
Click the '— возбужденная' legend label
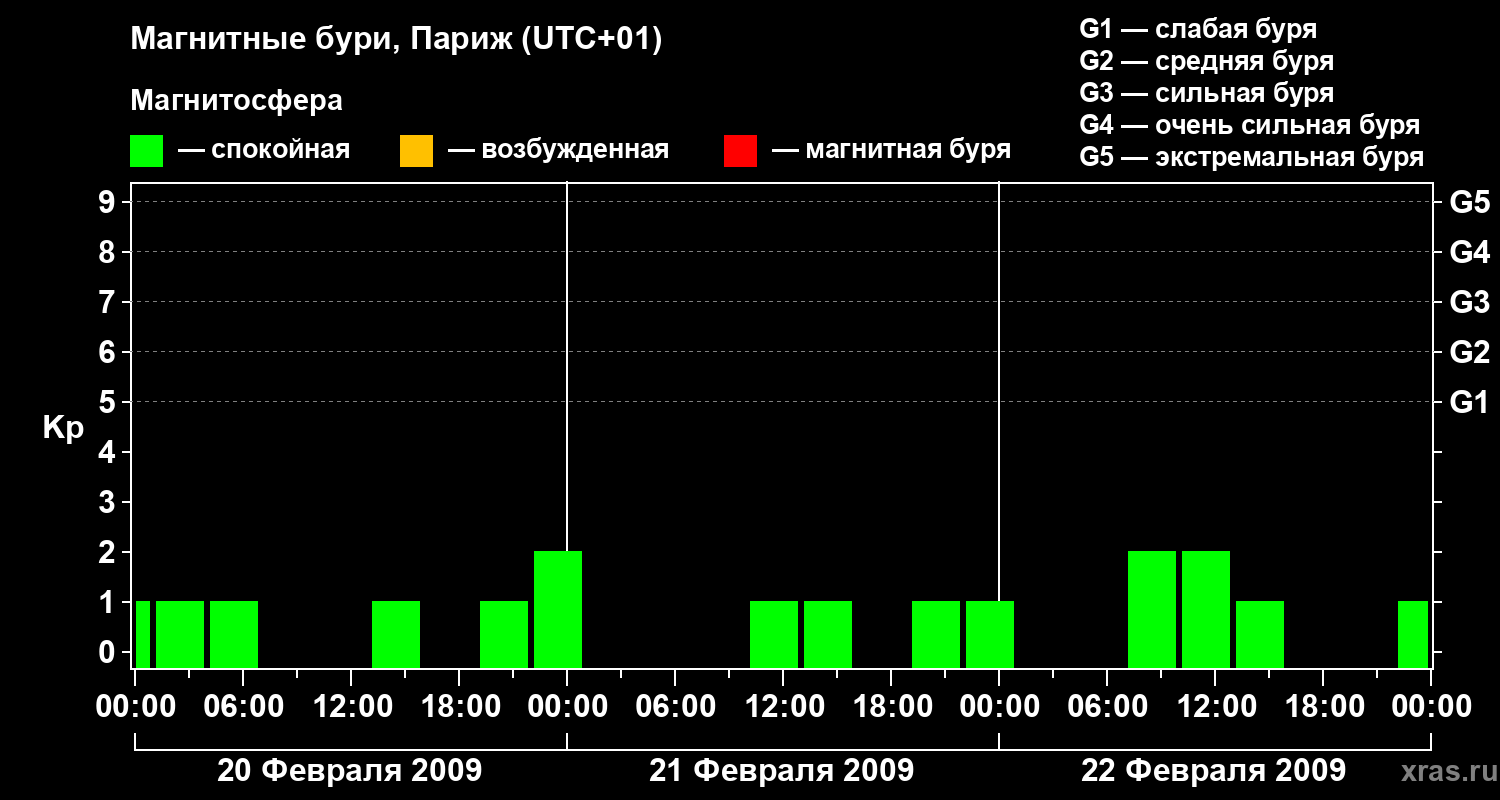pos(558,150)
